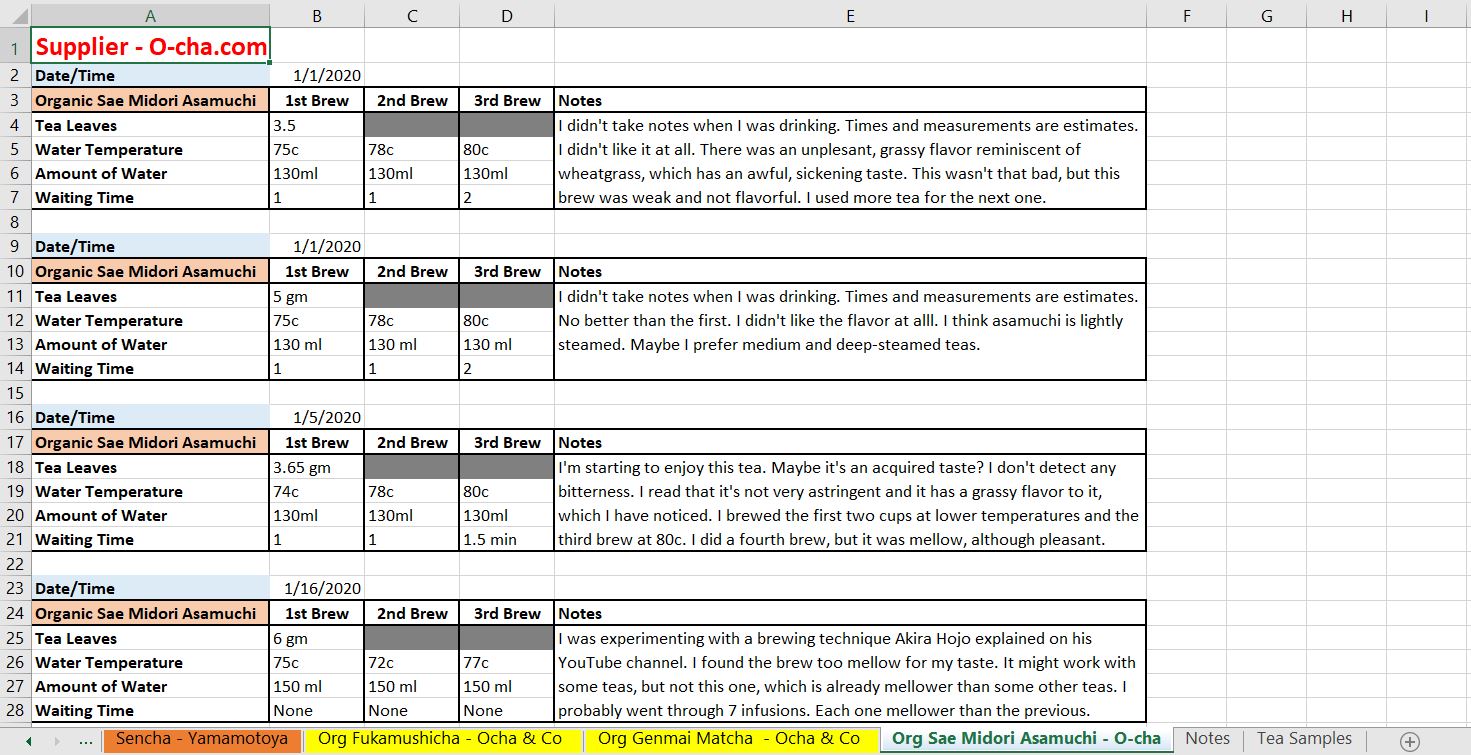Select row 1 header
Viewport: 1471px width, 755px height.
click(x=15, y=46)
